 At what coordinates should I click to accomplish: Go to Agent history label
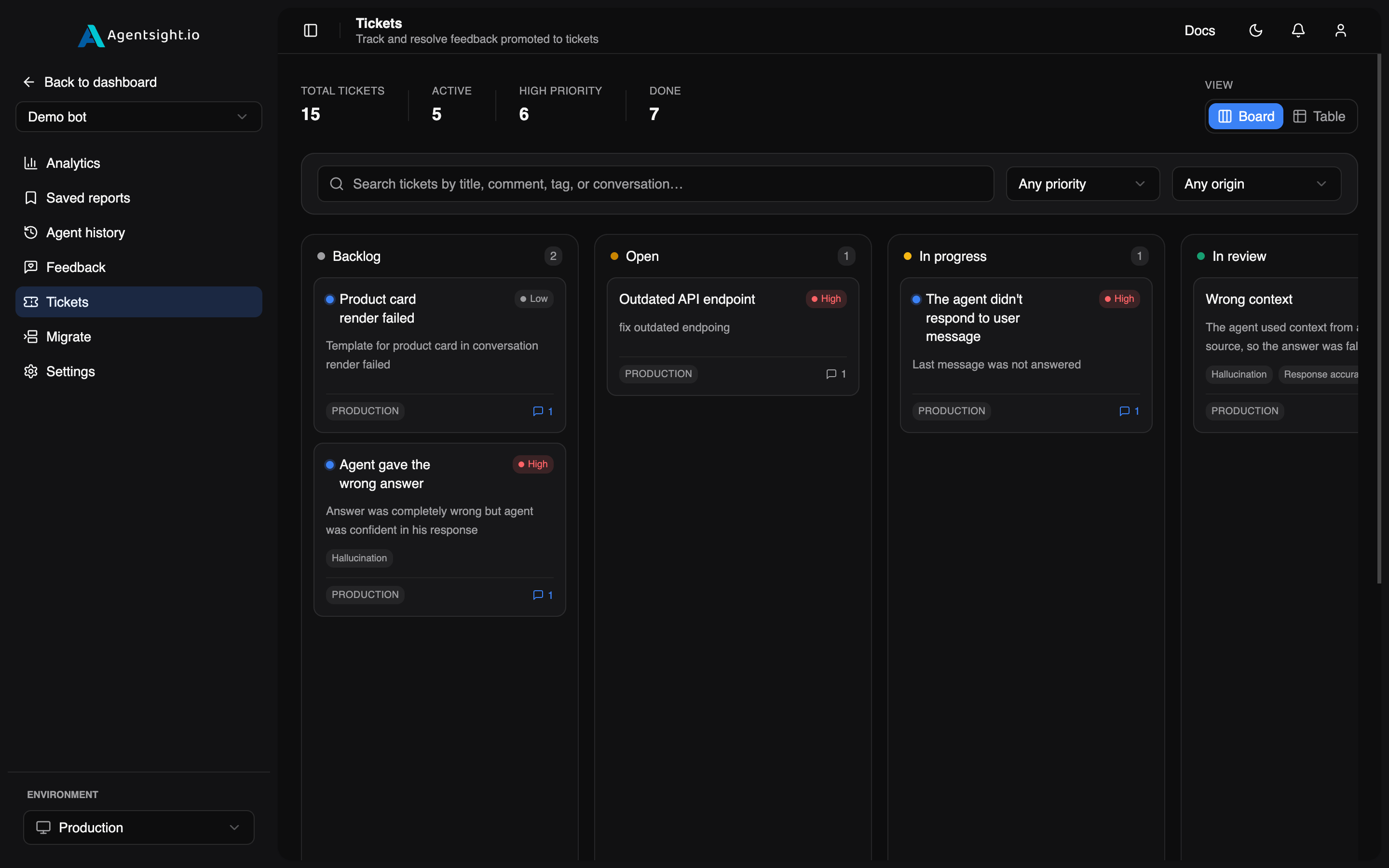click(x=85, y=232)
